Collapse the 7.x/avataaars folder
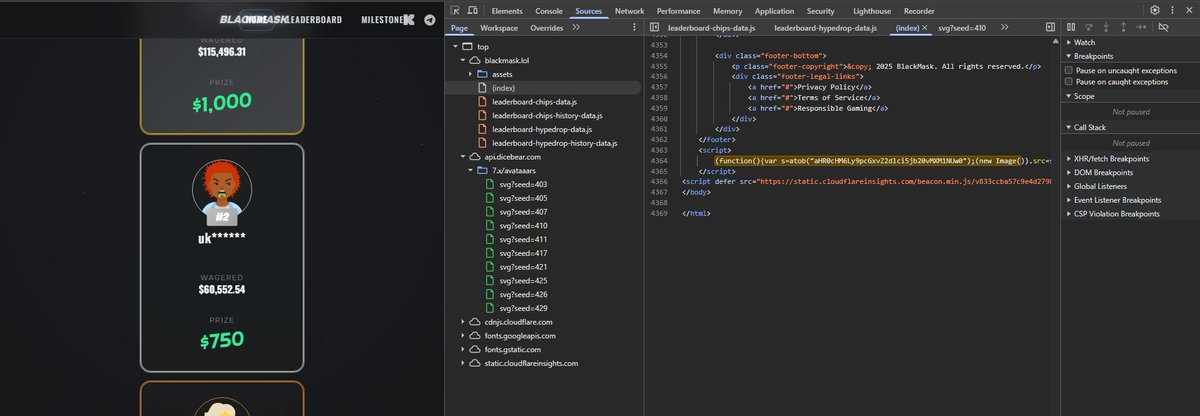Viewport: 1200px width, 416px height. [470, 171]
